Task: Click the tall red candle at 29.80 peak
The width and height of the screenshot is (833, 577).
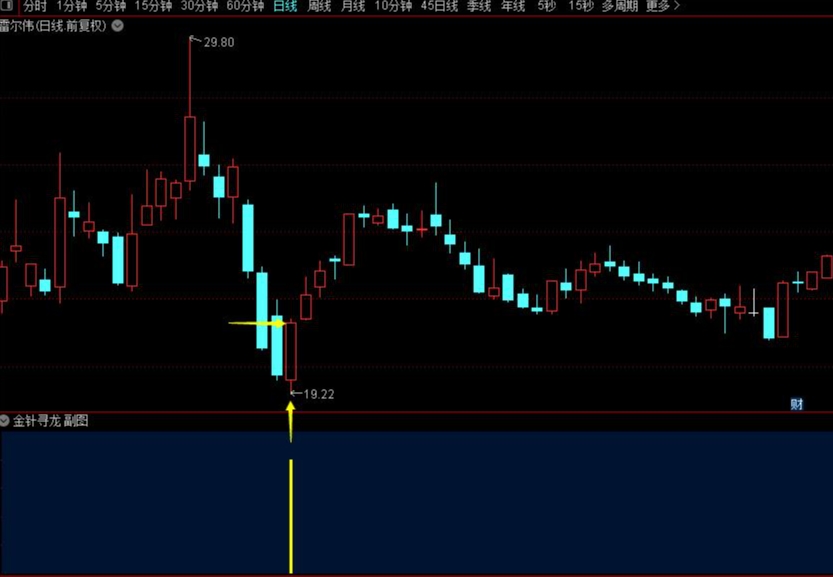Action: coord(190,149)
